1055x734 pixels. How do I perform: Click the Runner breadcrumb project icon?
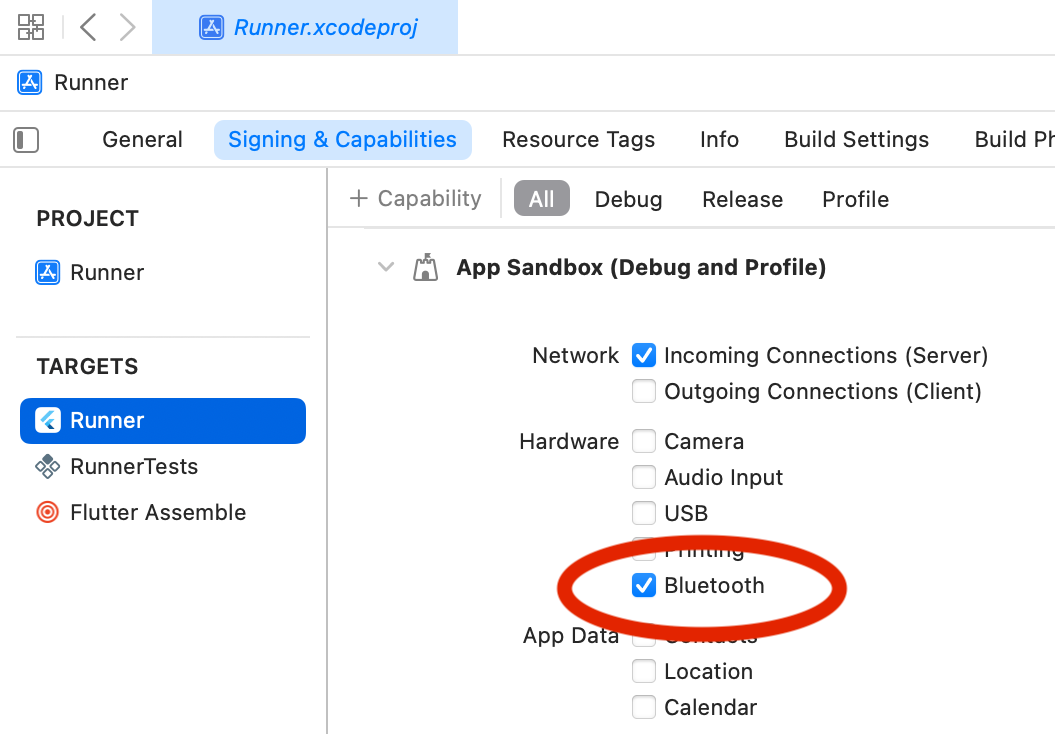coord(29,83)
